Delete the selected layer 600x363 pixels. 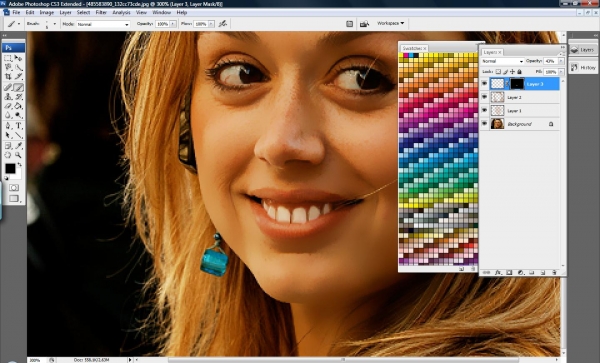coord(554,272)
